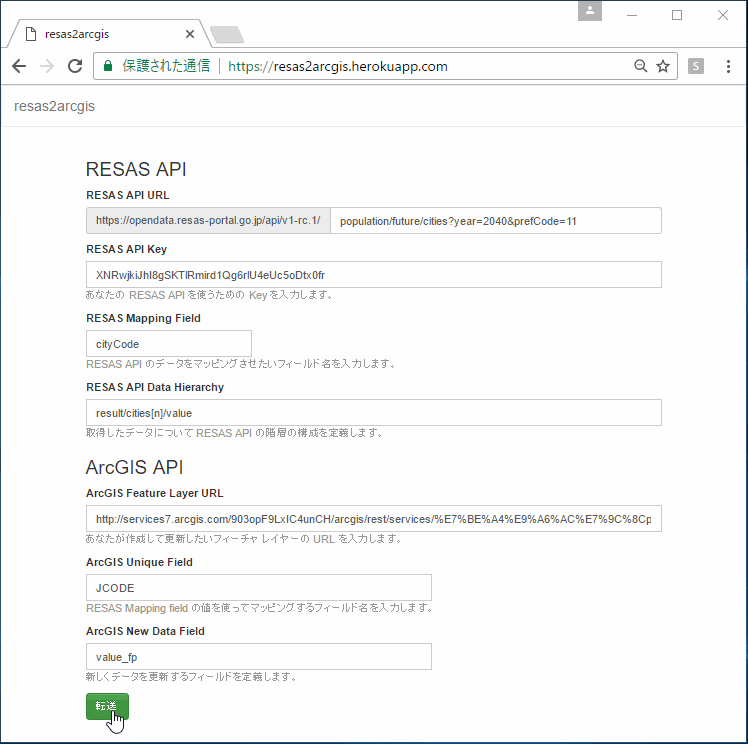Click the green secure lock icon

[108, 66]
